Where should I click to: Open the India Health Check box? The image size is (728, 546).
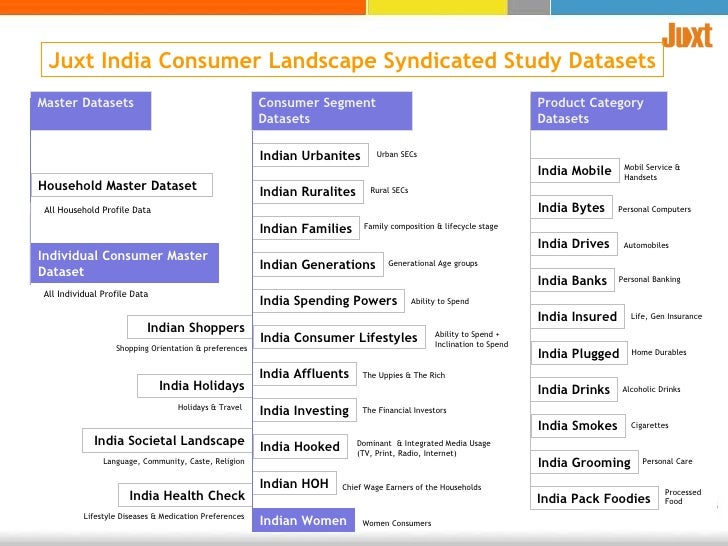click(x=185, y=495)
